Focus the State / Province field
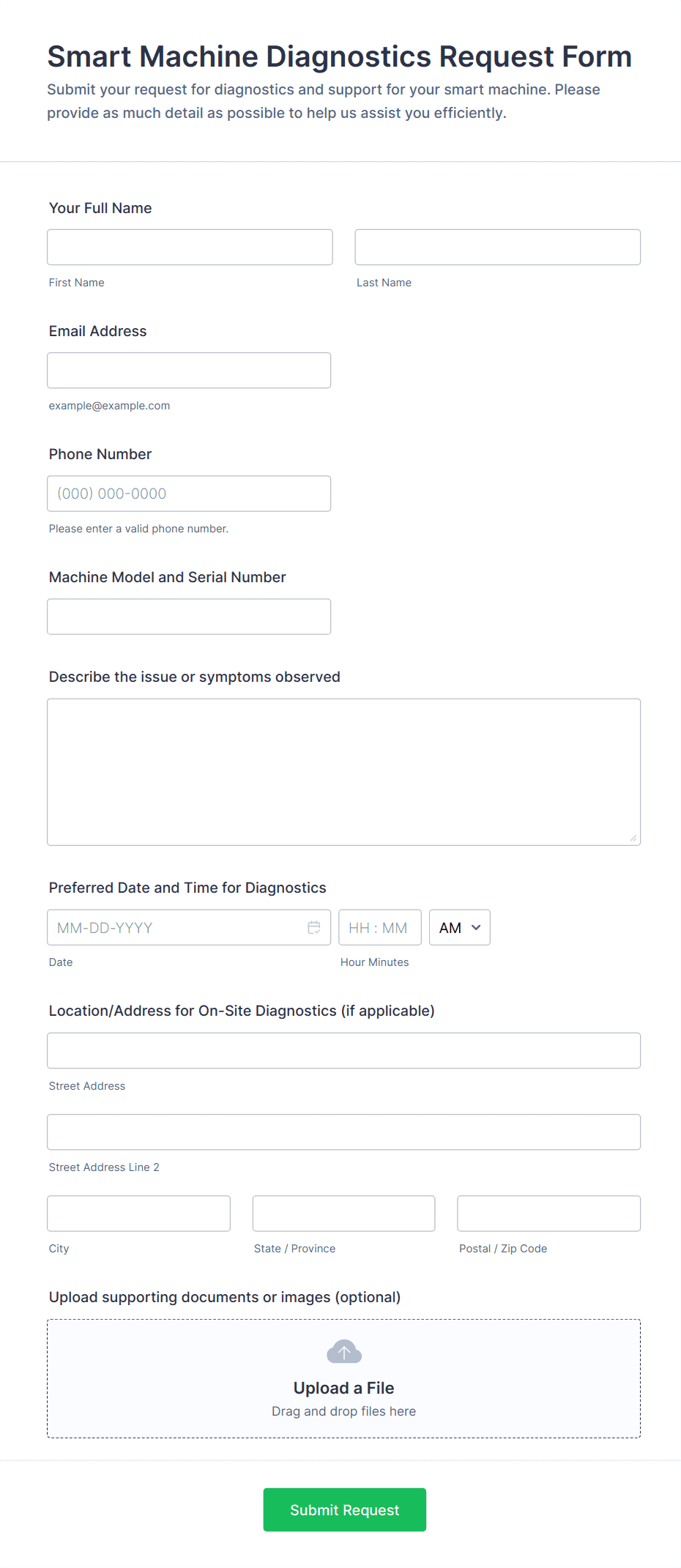Screen dimensions: 681x1568 (x=343, y=1213)
